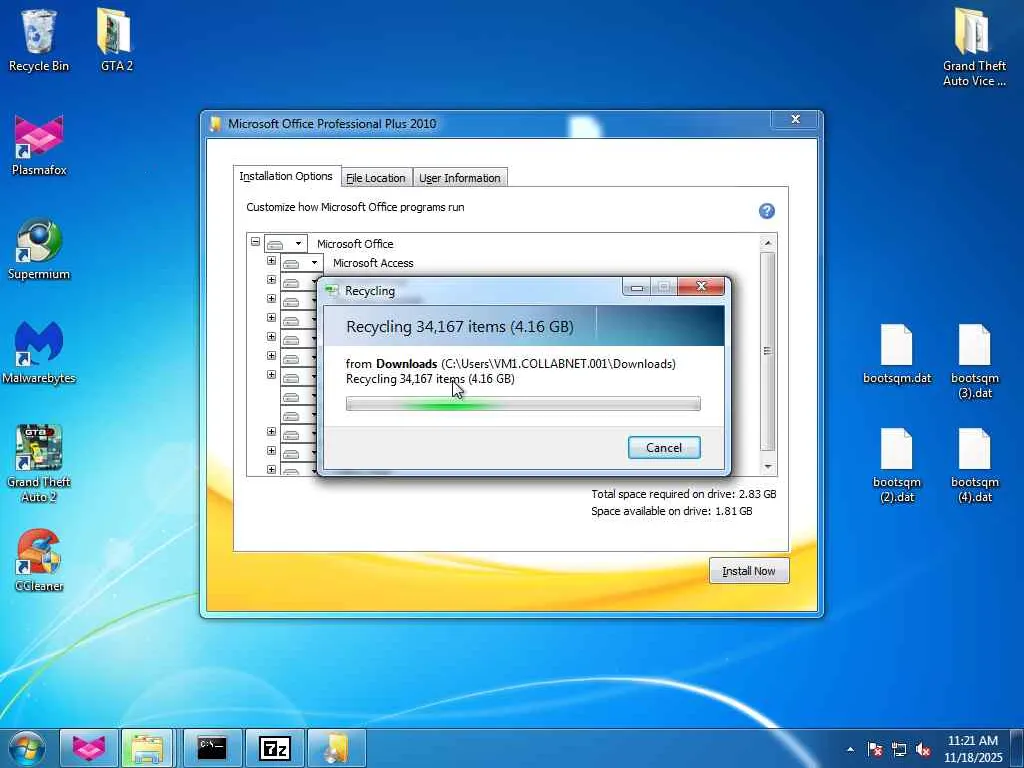Switch to User Information tab
Image resolution: width=1024 pixels, height=768 pixels.
[460, 178]
